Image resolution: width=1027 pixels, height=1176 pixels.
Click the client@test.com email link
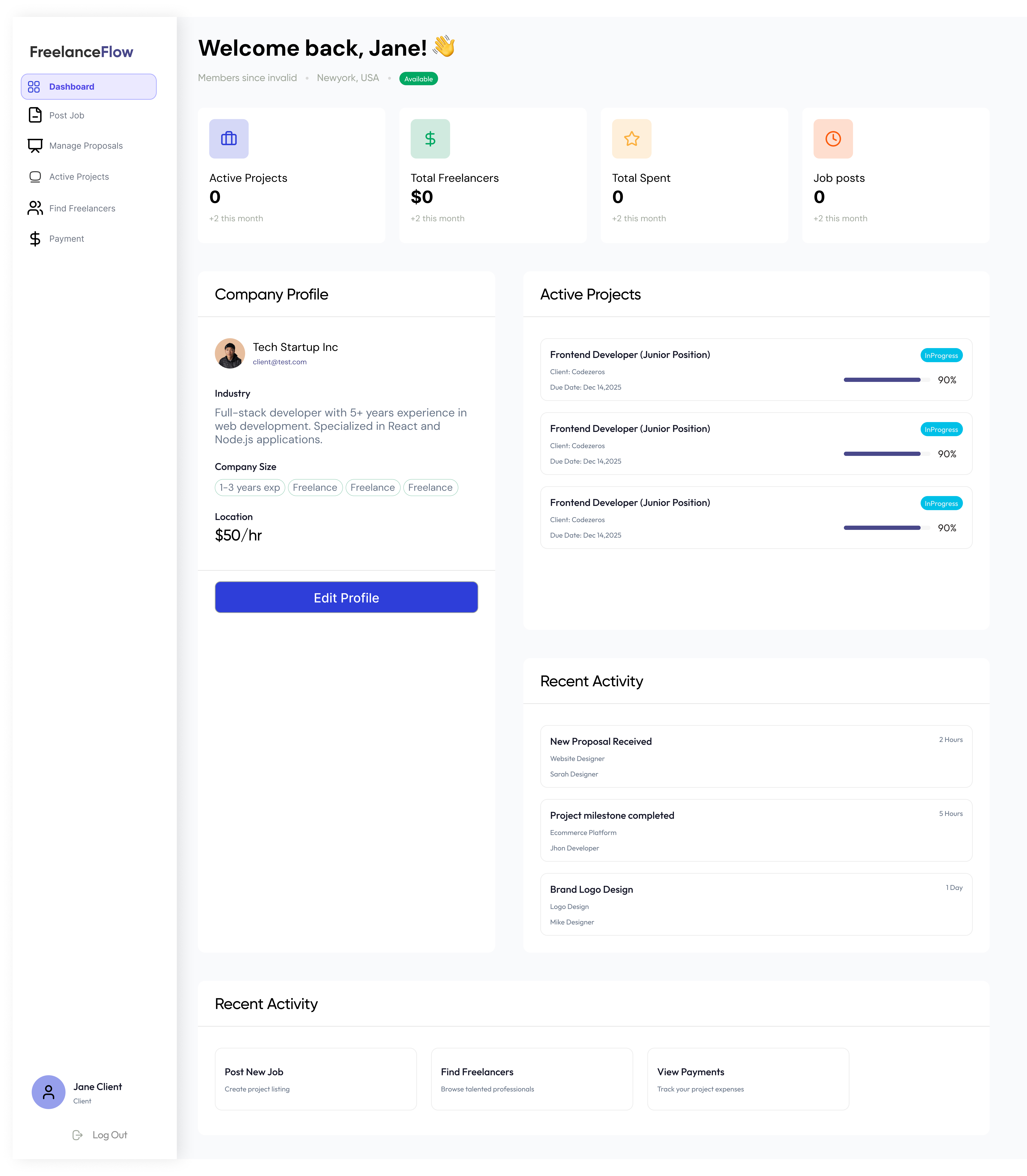point(280,362)
